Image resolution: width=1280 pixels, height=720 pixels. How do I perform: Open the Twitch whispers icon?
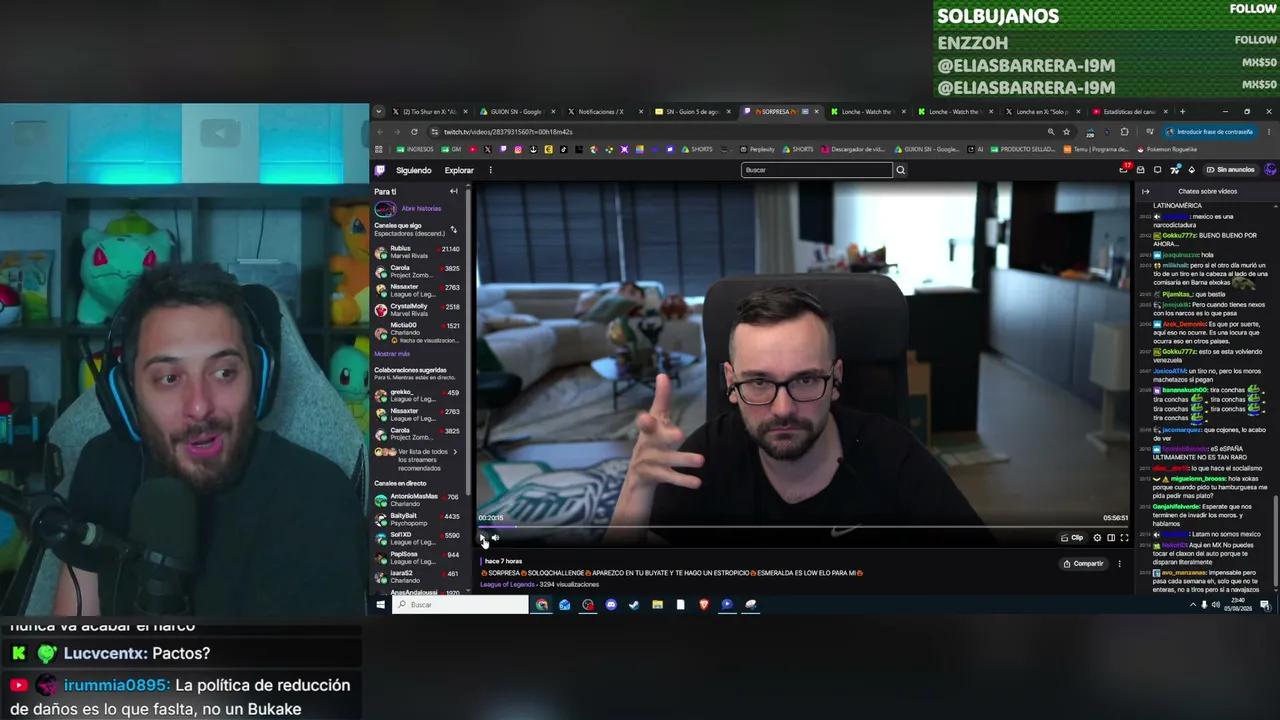click(1157, 170)
